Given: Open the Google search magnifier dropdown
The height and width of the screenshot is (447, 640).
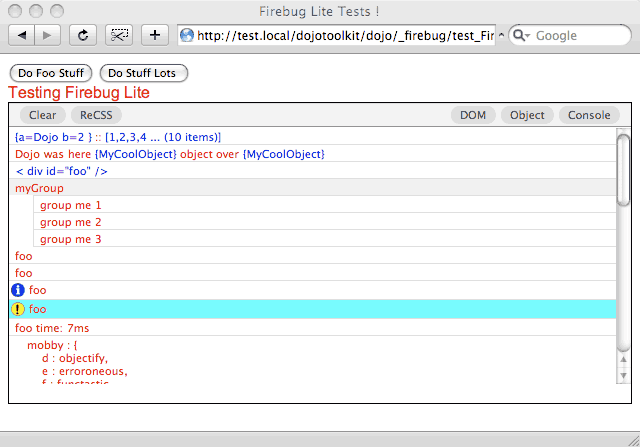Looking at the screenshot, I should (521, 36).
